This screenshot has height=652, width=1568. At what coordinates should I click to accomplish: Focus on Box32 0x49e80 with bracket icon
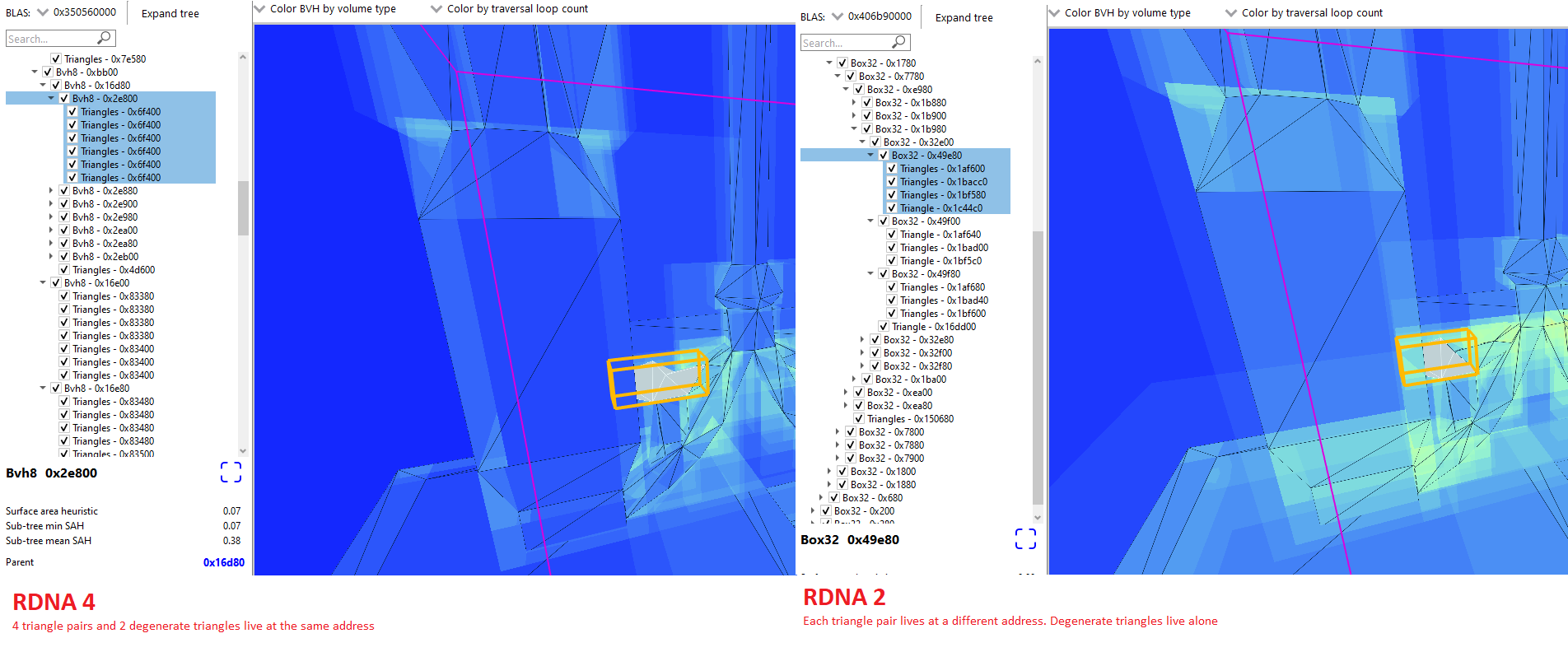[1025, 538]
